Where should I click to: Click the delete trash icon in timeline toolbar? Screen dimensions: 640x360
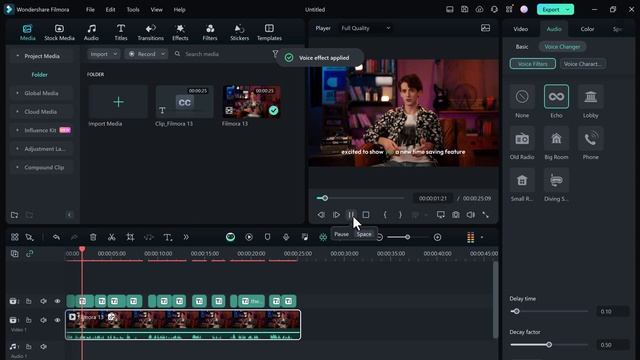pos(93,237)
